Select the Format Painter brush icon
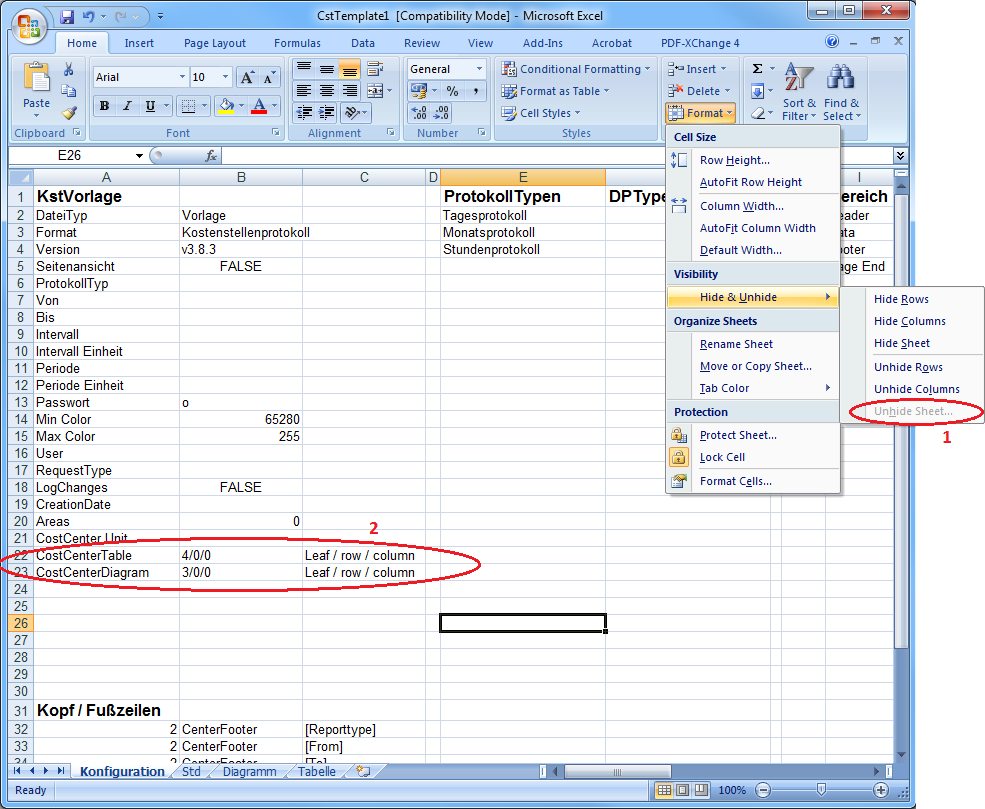 tap(69, 113)
